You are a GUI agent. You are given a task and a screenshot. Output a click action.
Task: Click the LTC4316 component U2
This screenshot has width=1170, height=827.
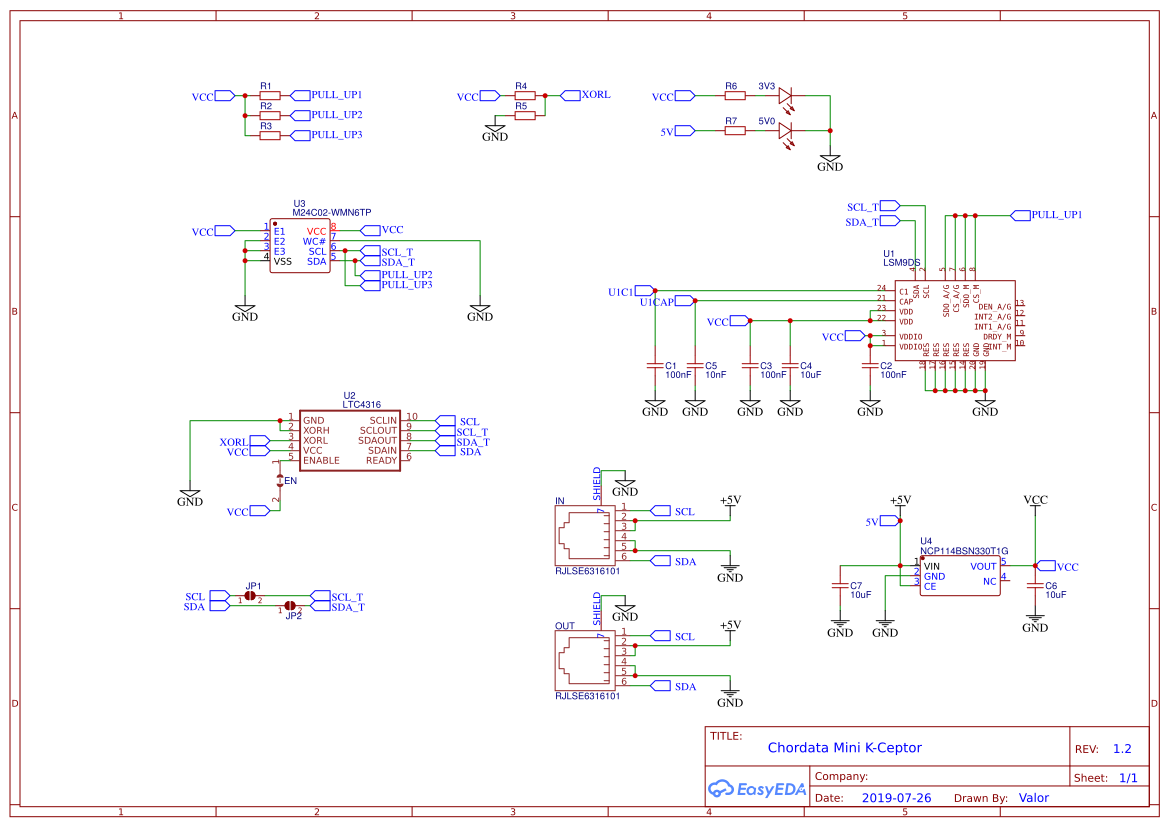tap(350, 440)
